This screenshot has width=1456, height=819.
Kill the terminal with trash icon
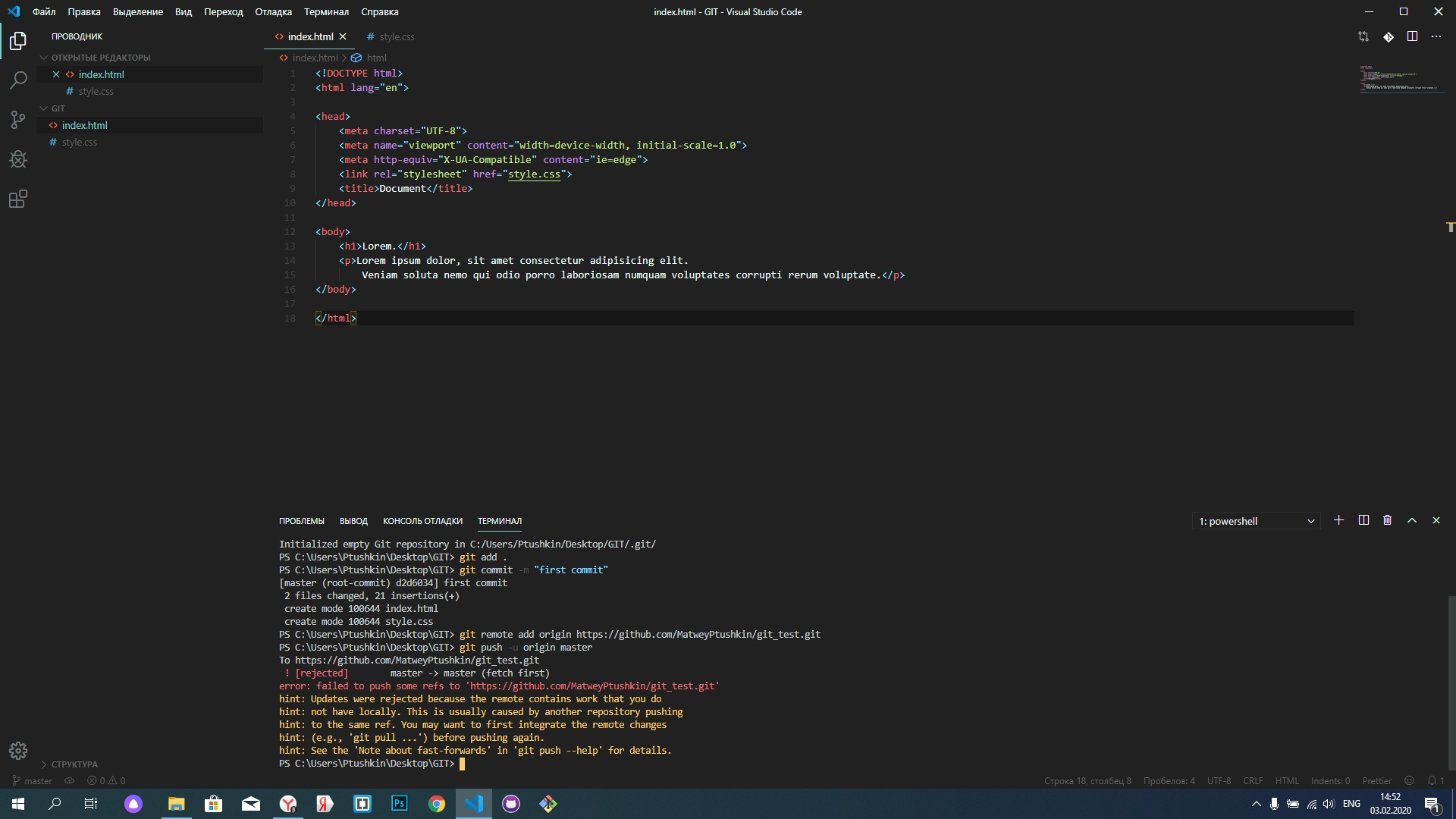1388,520
